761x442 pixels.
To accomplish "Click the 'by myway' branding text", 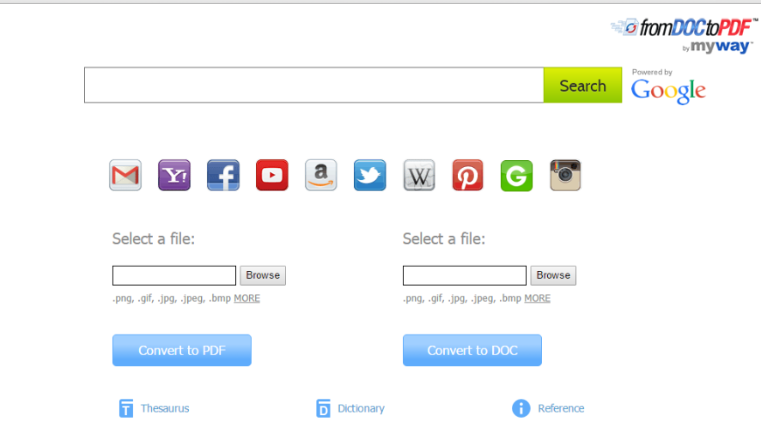I will tap(717, 47).
